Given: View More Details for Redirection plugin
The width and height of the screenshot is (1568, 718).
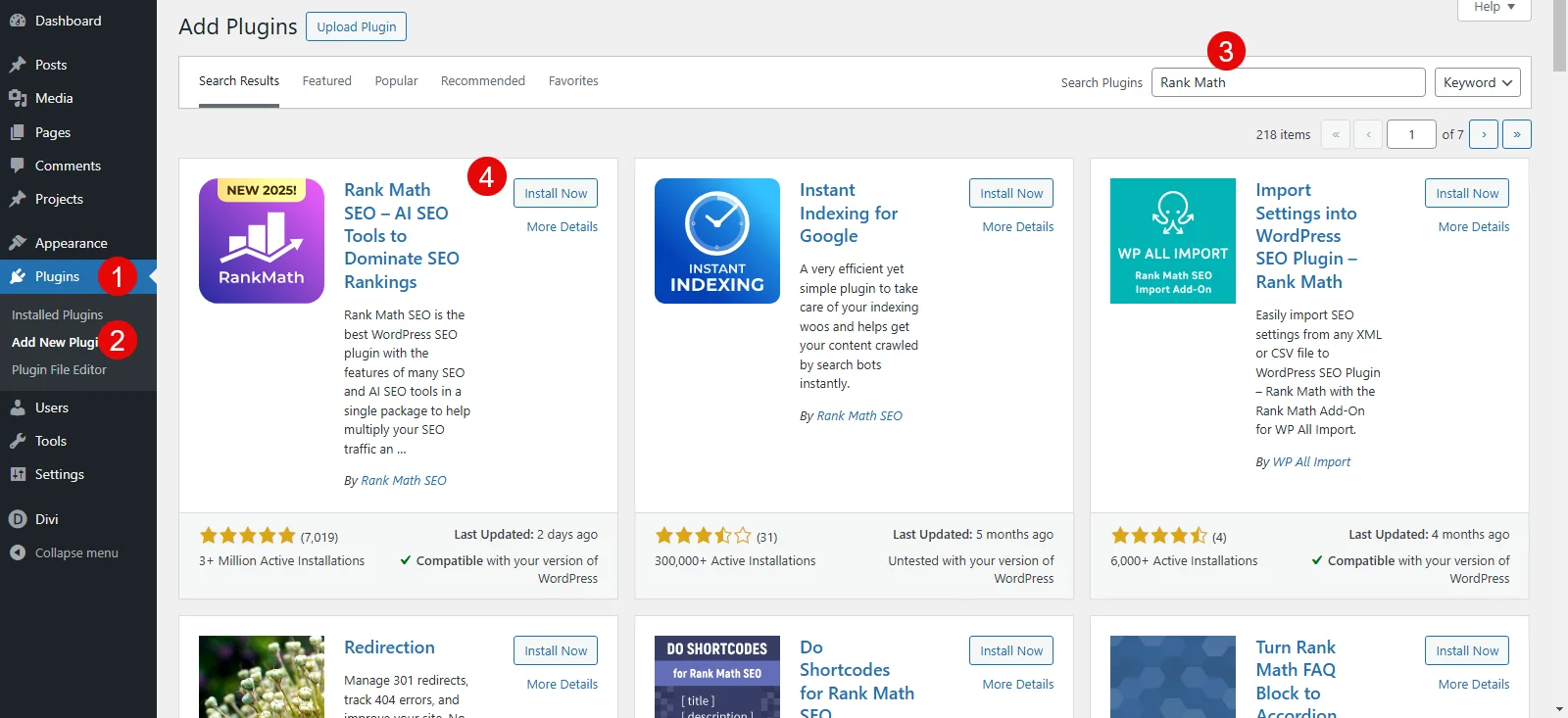Looking at the screenshot, I should coord(562,684).
